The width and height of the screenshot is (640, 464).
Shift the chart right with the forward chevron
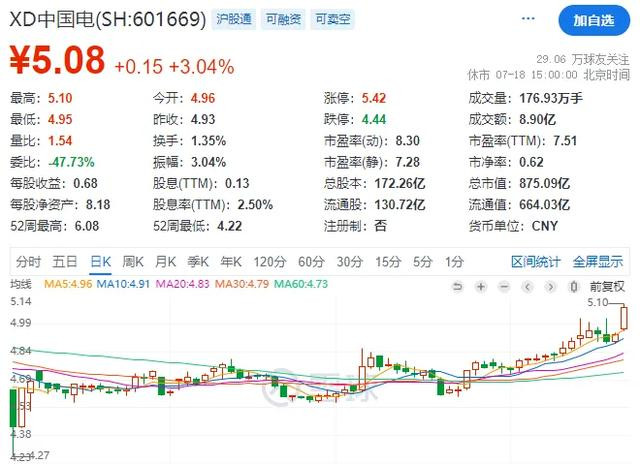tap(551, 287)
